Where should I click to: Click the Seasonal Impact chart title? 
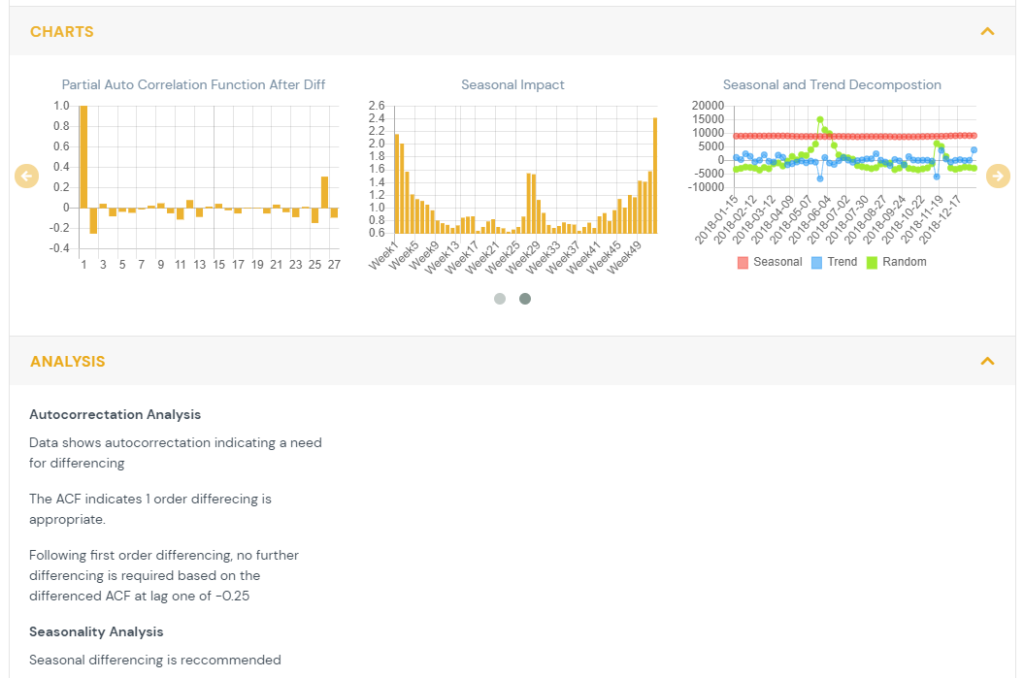pyautogui.click(x=512, y=85)
